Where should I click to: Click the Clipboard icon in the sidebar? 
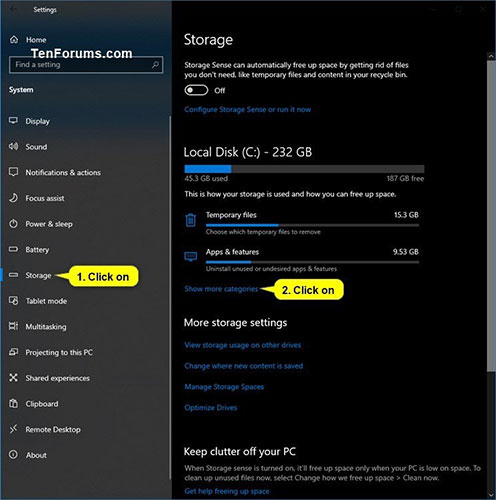(13, 403)
